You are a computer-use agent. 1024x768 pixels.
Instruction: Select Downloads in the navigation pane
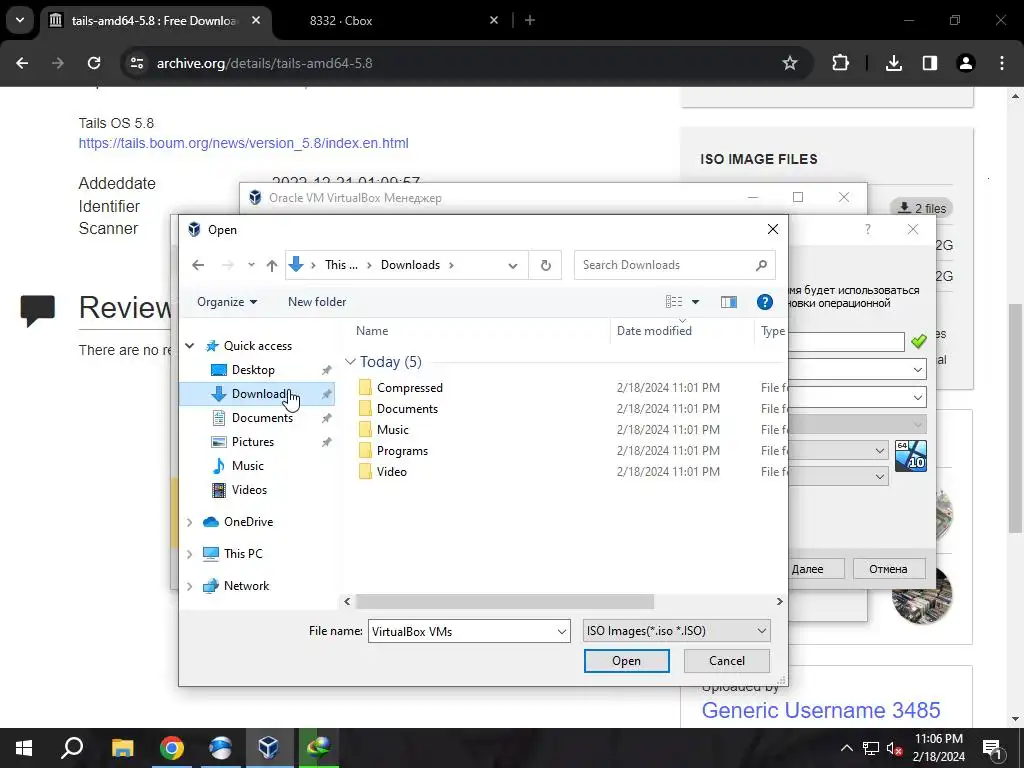[x=259, y=394]
